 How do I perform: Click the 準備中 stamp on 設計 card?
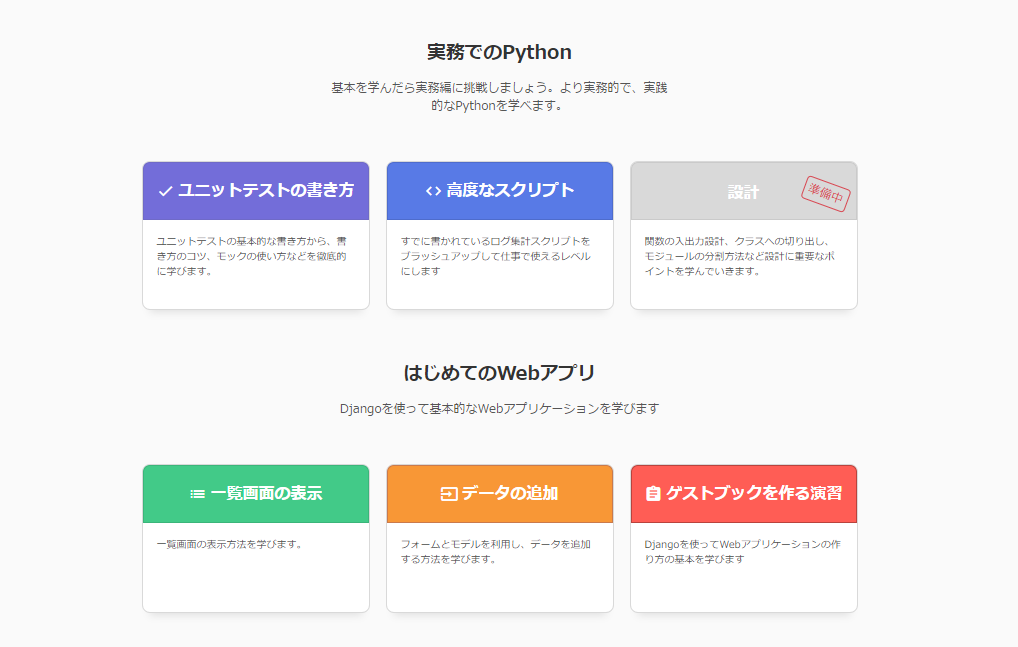(825, 193)
